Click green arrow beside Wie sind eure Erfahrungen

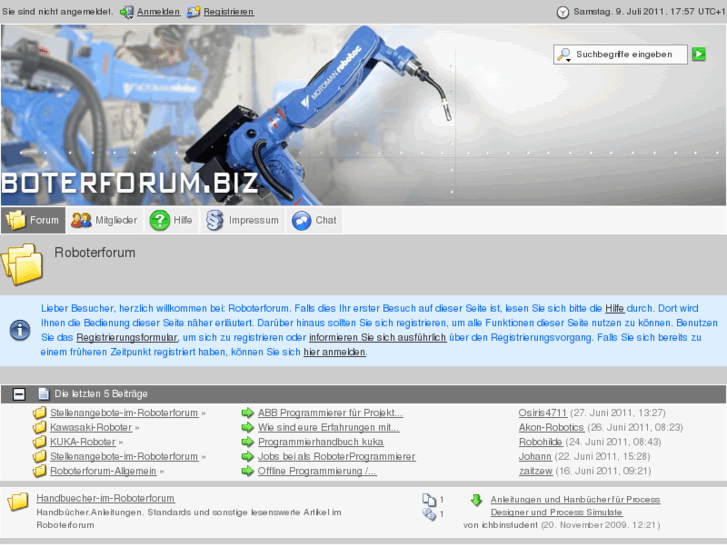(x=248, y=427)
